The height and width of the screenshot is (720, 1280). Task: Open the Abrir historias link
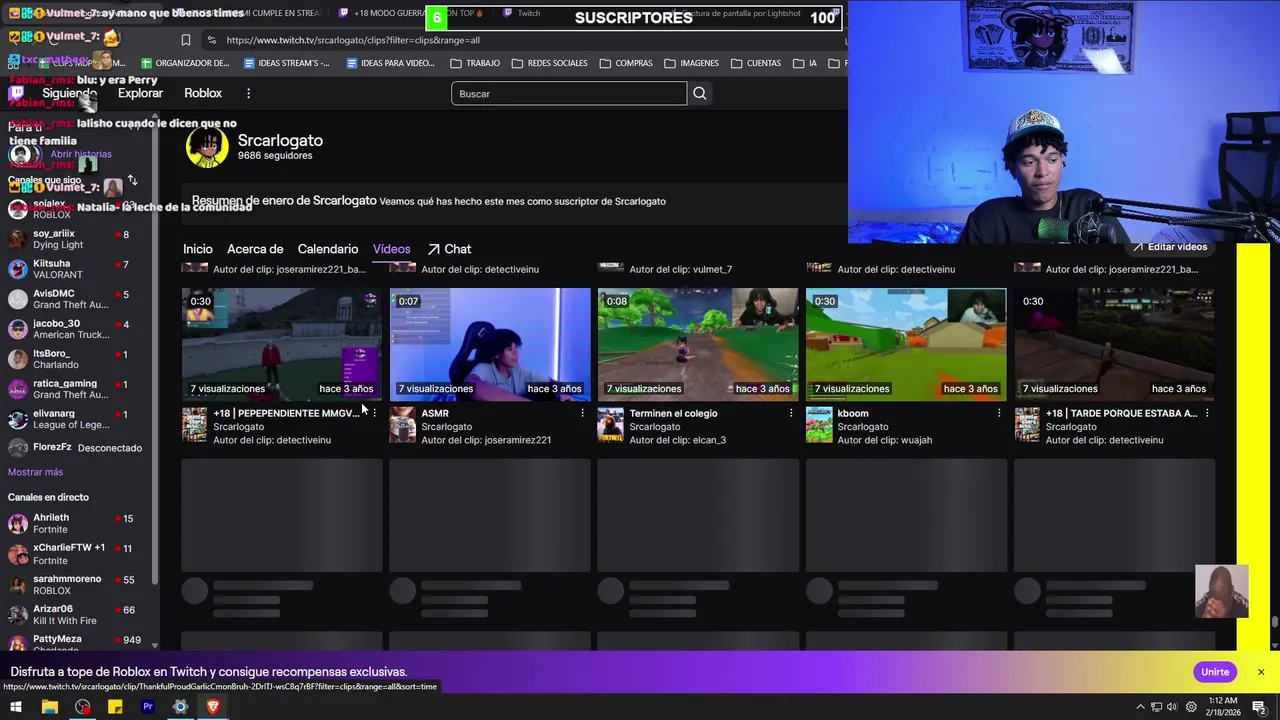(x=81, y=155)
